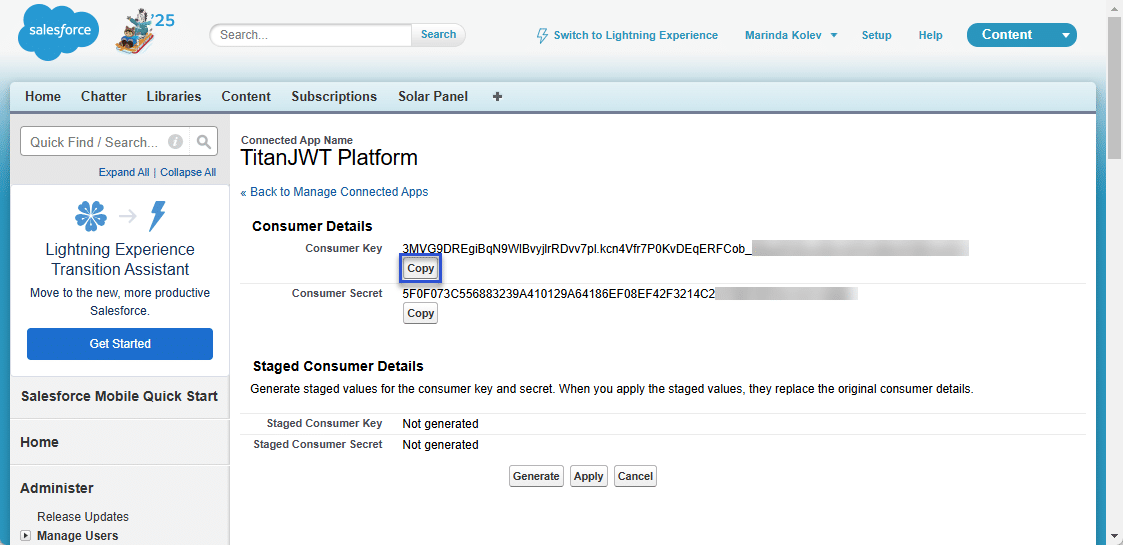Image resolution: width=1123 pixels, height=545 pixels.
Task: Click the page vertical scrollbar
Action: click(x=1115, y=86)
